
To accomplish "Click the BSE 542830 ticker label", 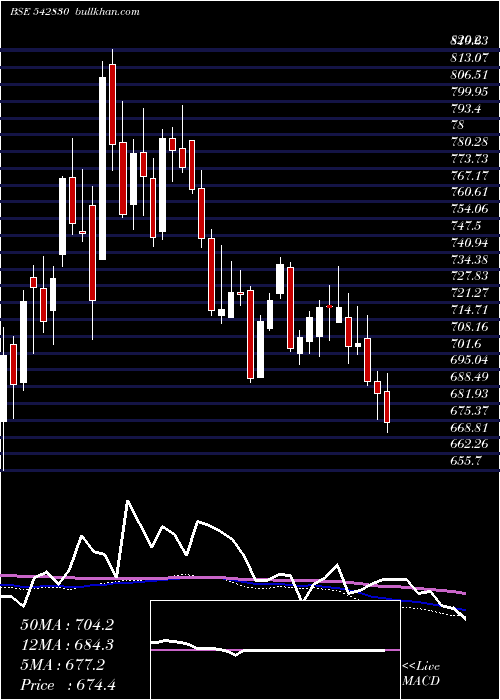I will click(39, 12).
